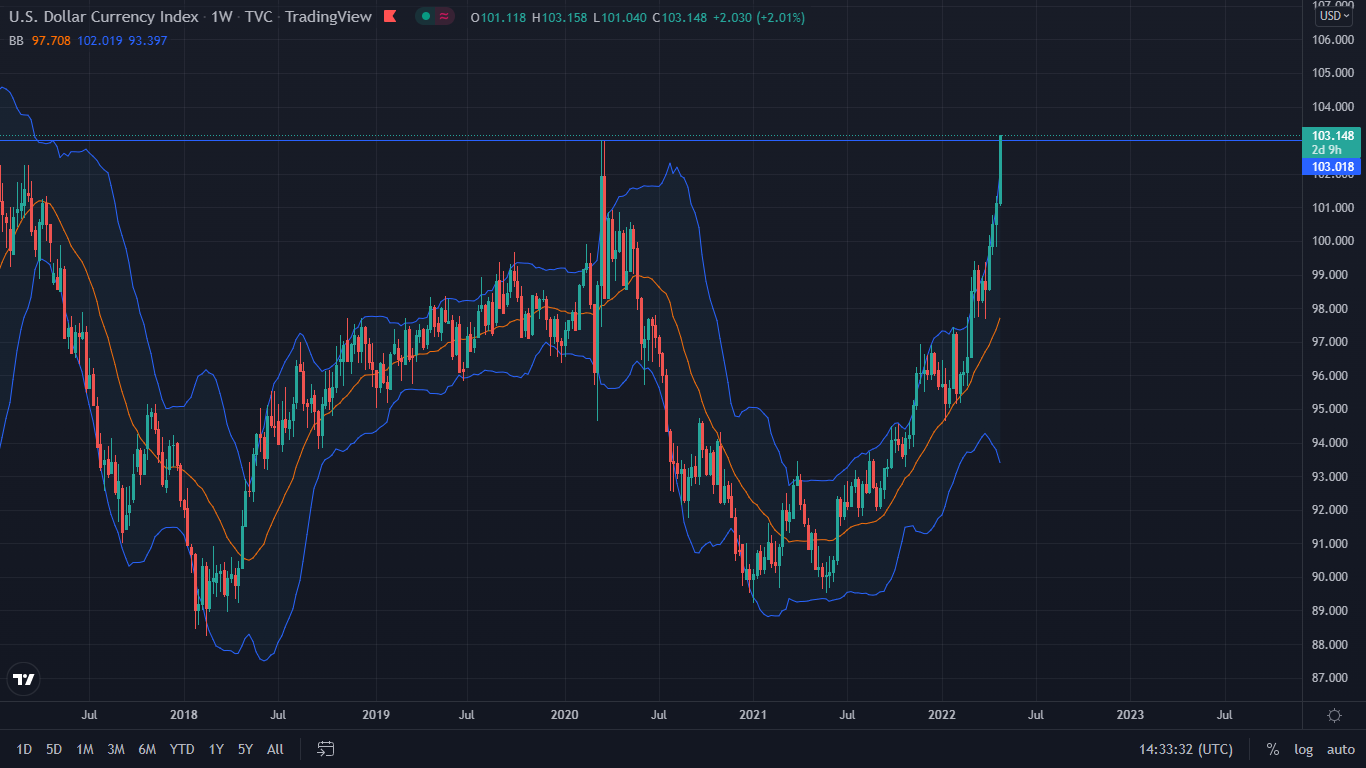Viewport: 1366px width, 768px height.
Task: Select the All time range
Action: (275, 749)
